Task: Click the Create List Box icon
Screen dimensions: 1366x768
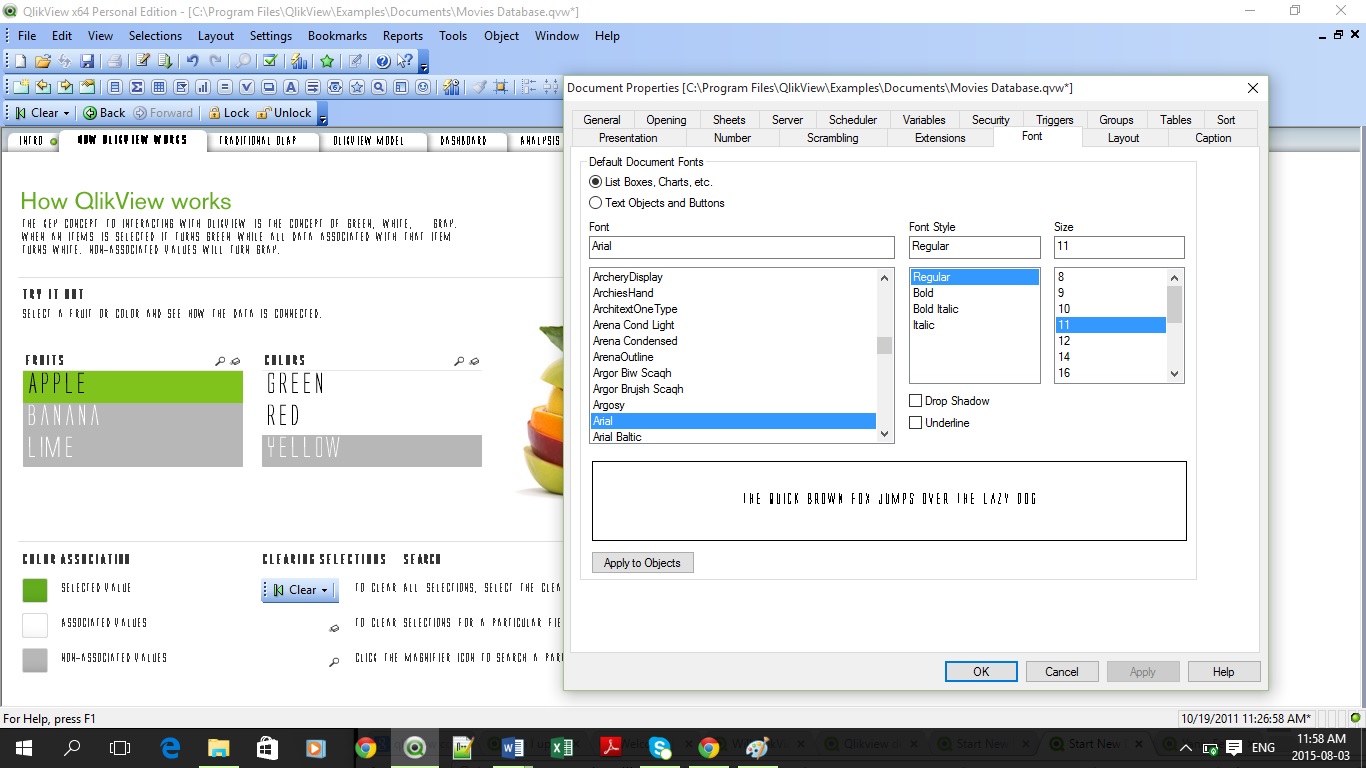Action: tap(115, 87)
